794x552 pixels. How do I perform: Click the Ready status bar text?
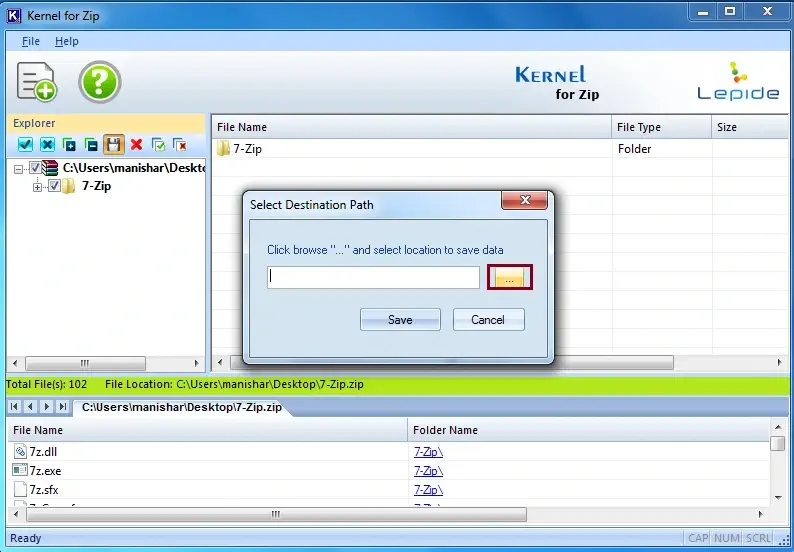[26, 538]
